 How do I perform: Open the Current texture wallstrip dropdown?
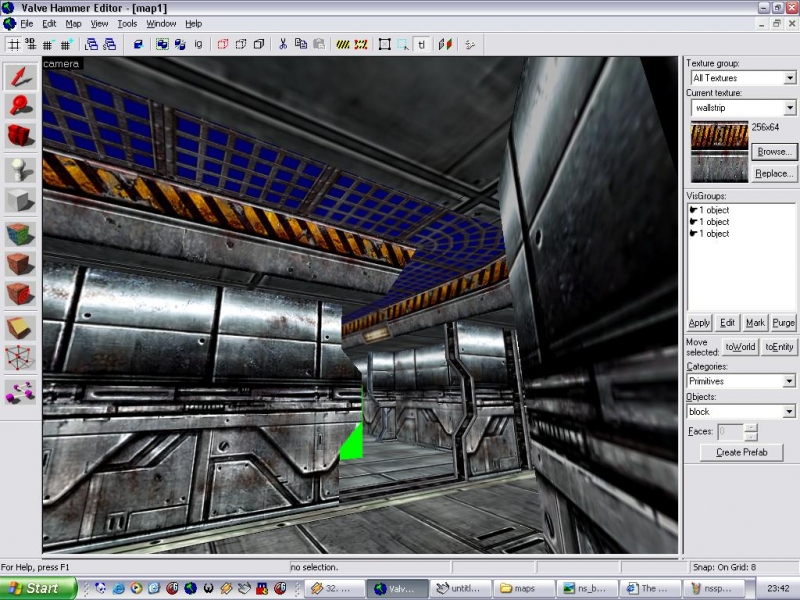click(789, 108)
